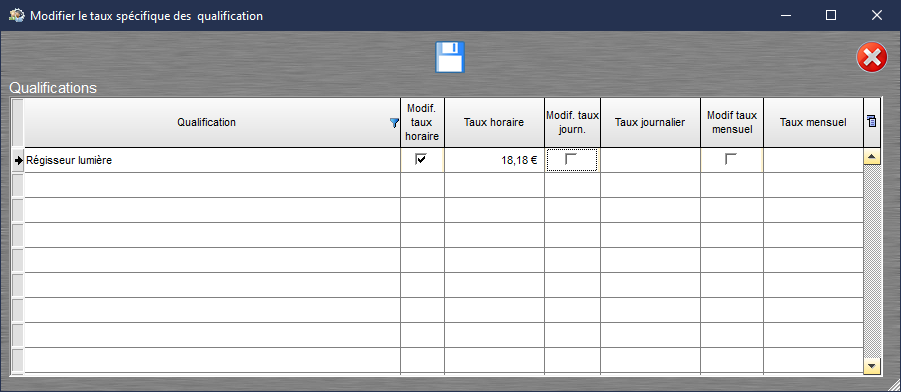The height and width of the screenshot is (392, 901).
Task: Click the app icon in the title bar
Action: click(16, 16)
